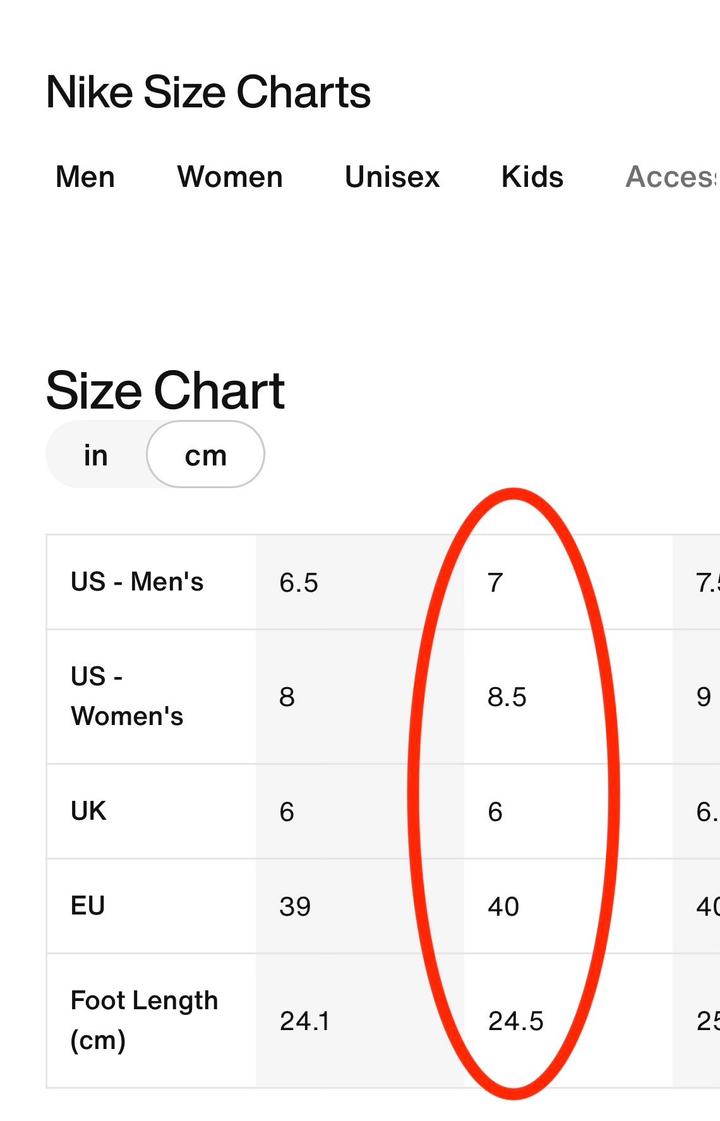
Task: Click the 24.1 foot length value
Action: (x=304, y=1021)
